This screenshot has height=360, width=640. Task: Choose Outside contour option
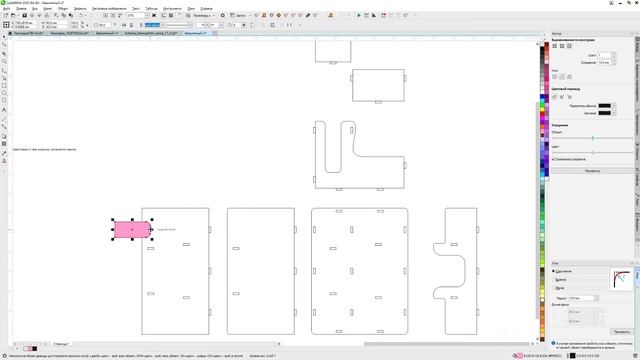click(x=569, y=46)
